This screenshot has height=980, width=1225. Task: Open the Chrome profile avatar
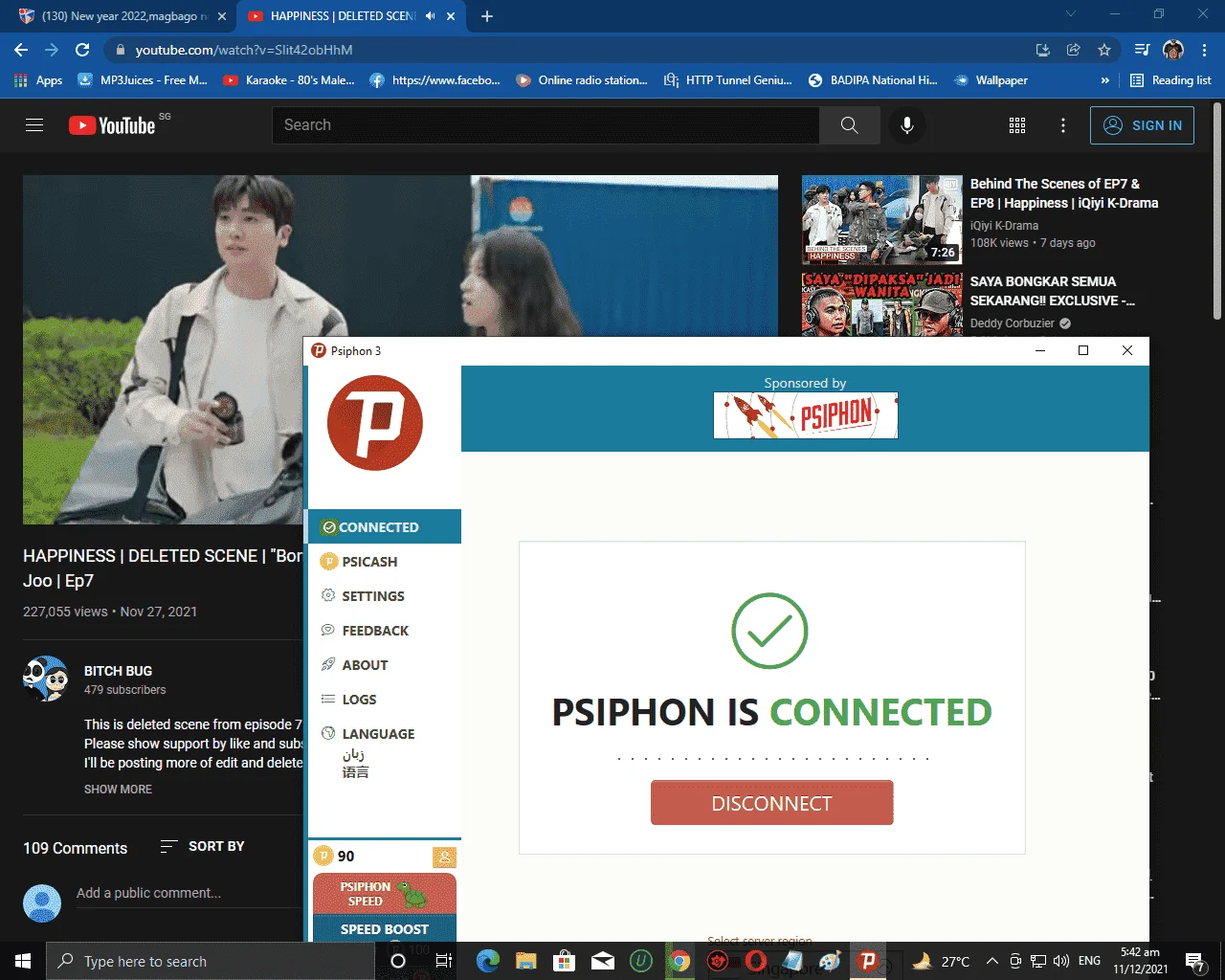[x=1173, y=50]
